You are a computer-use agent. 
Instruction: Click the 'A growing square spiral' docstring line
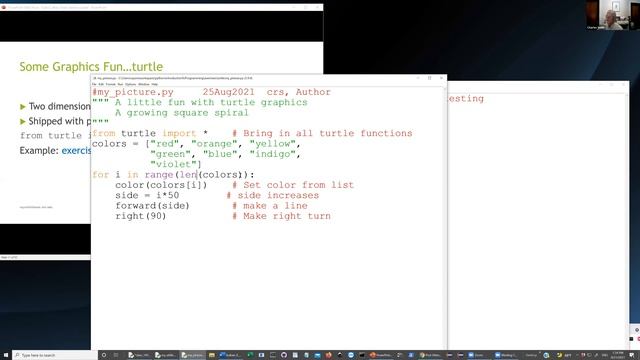pos(182,113)
